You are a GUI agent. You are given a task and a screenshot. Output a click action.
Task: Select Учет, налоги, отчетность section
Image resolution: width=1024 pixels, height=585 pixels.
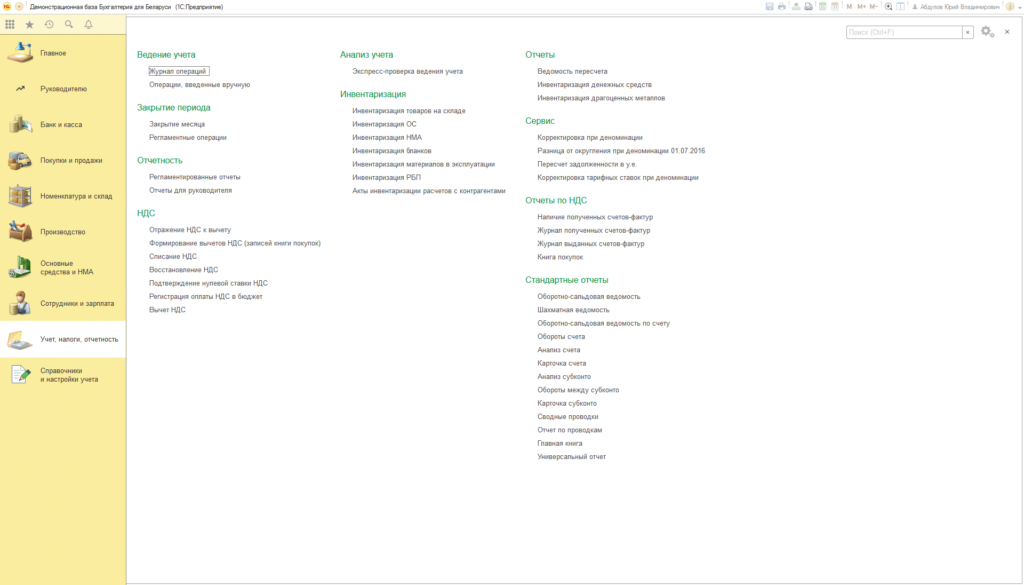[x=63, y=339]
